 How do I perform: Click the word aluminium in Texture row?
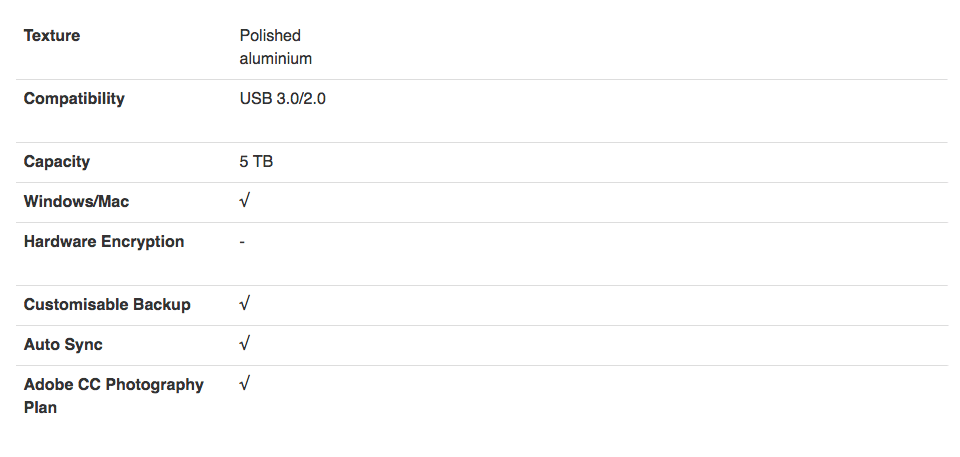(x=276, y=59)
